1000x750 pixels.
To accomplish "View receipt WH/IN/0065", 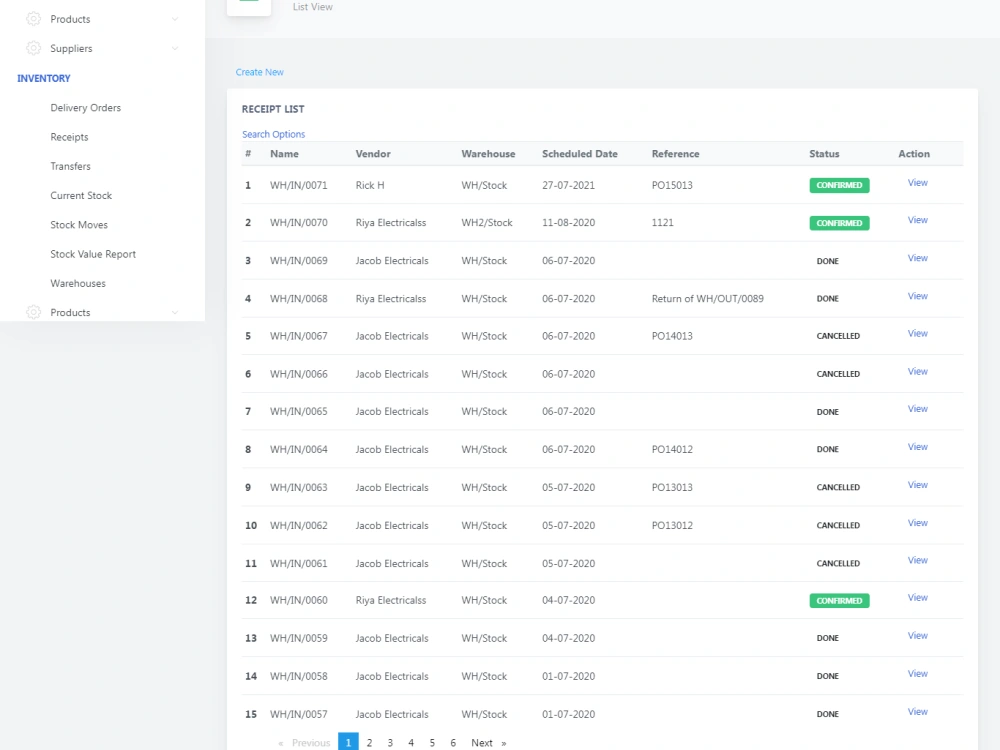I will 918,409.
